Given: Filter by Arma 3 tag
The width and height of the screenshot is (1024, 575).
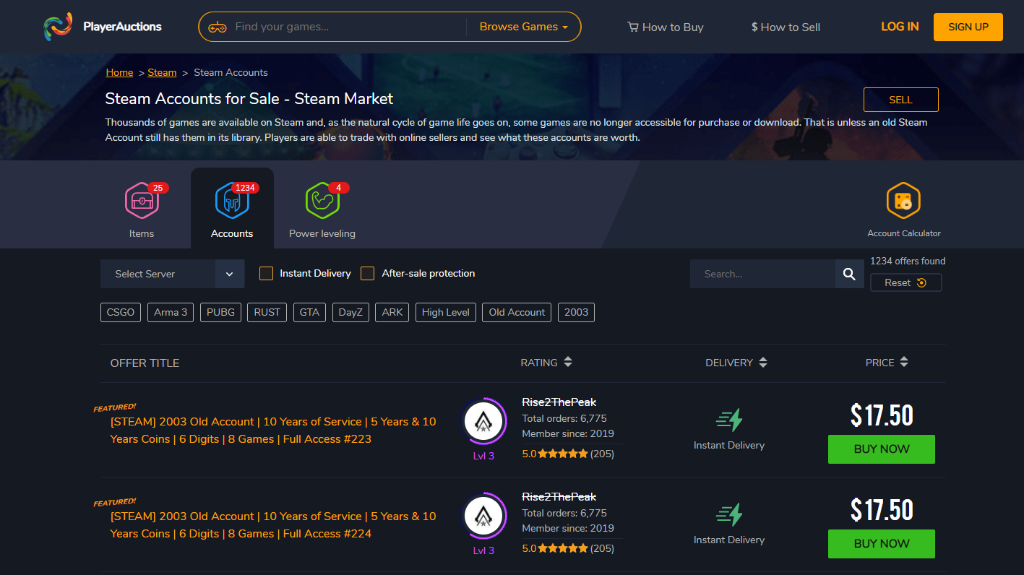Looking at the screenshot, I should (170, 312).
